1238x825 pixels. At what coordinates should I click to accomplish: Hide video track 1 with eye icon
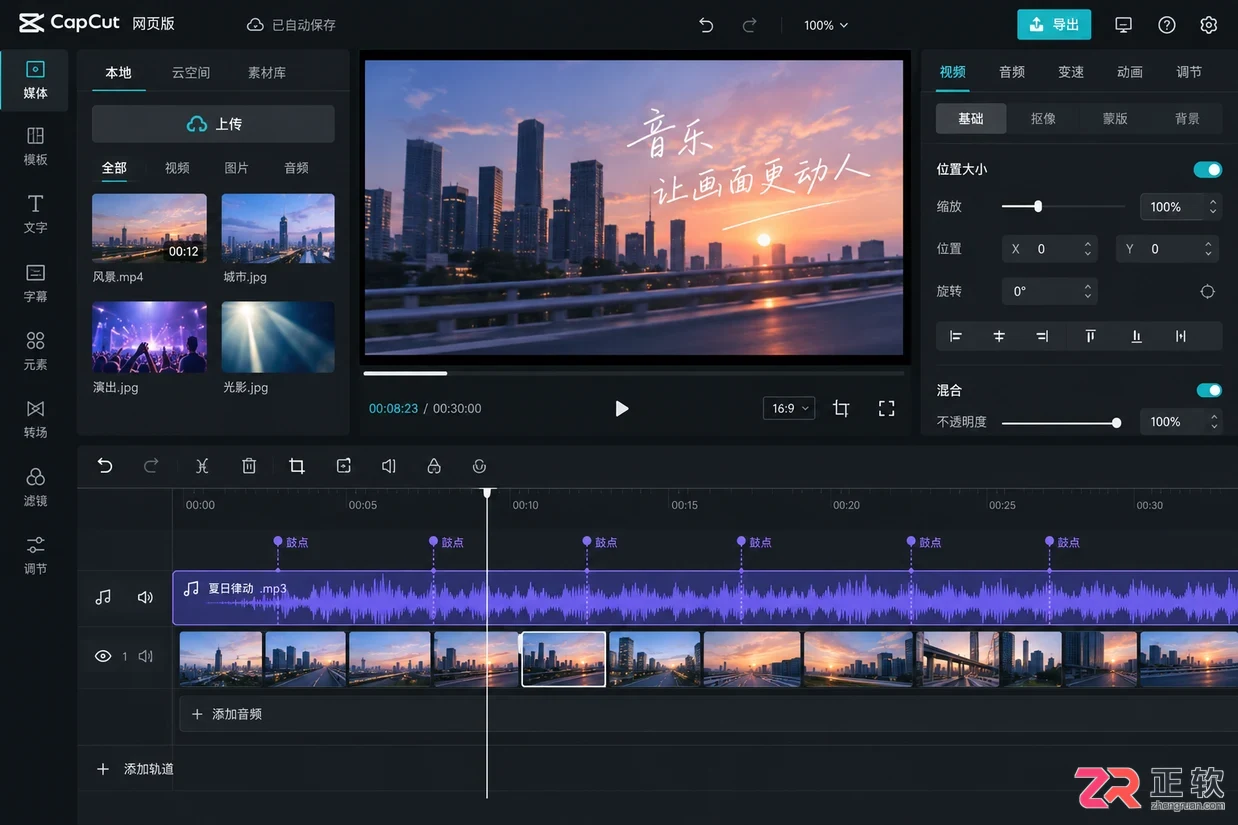(102, 656)
